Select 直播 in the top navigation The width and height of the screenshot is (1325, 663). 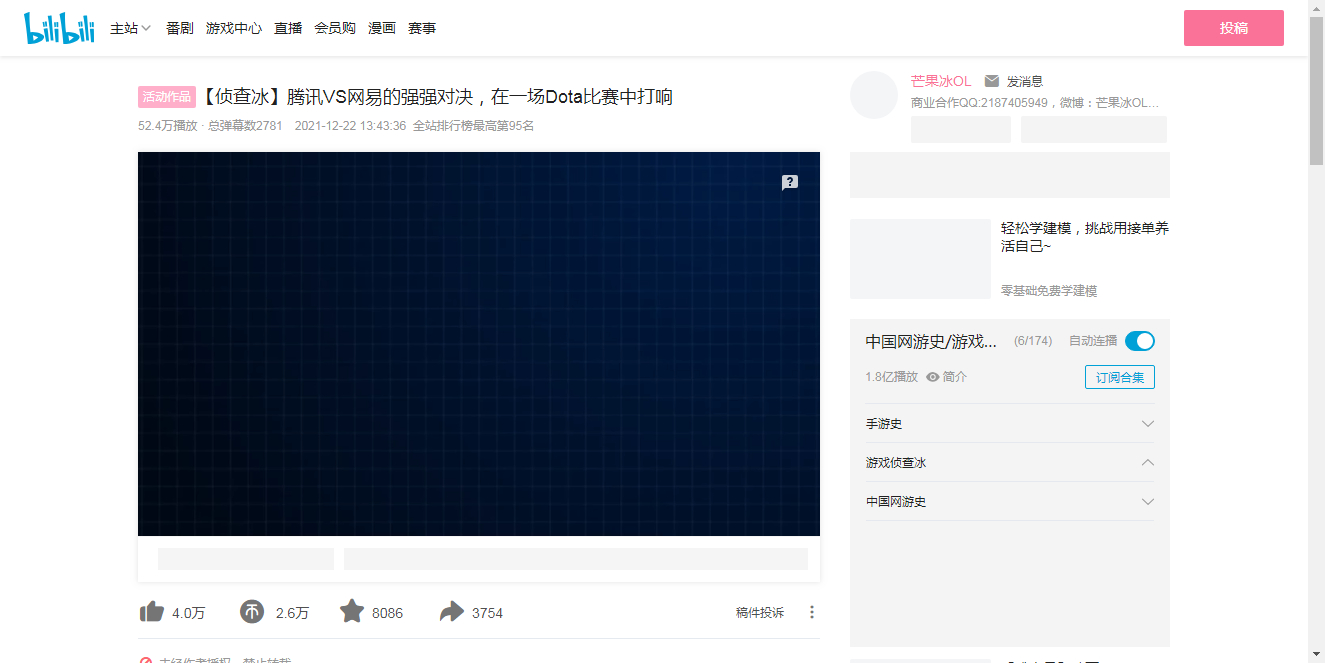click(288, 28)
